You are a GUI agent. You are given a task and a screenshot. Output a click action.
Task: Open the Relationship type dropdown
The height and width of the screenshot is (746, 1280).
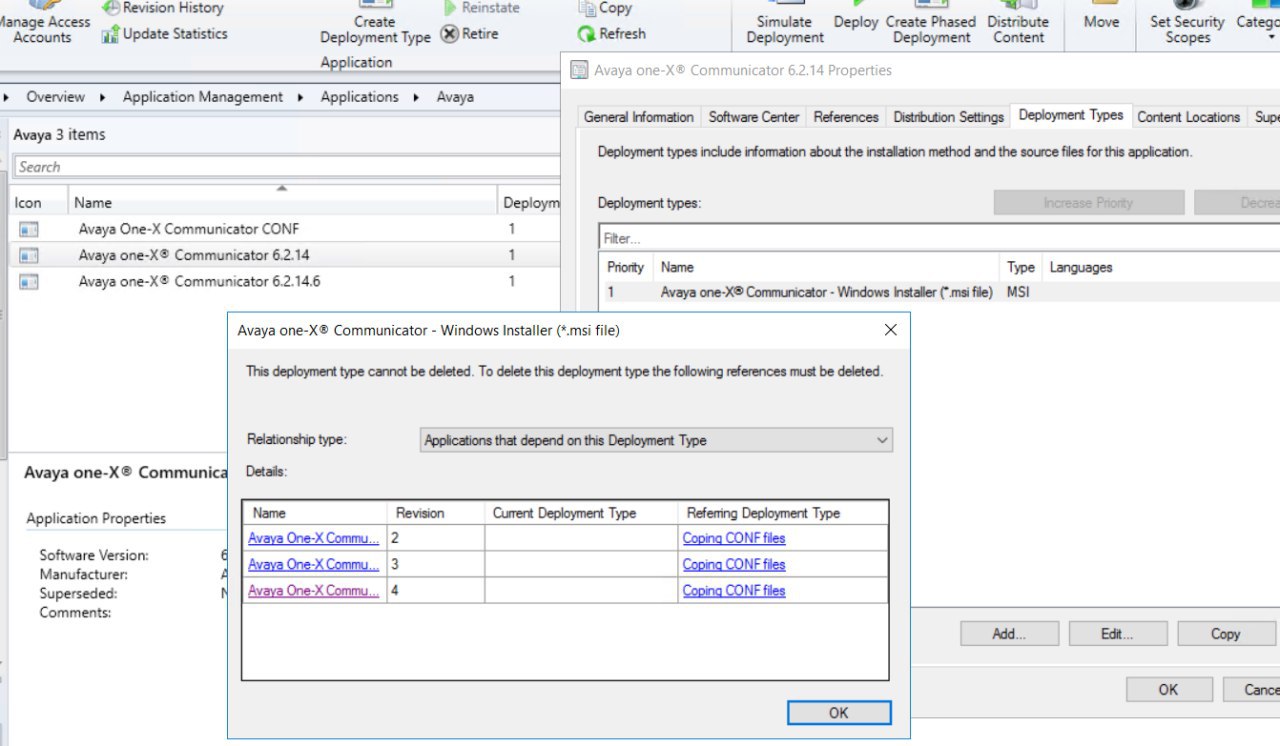(x=656, y=440)
